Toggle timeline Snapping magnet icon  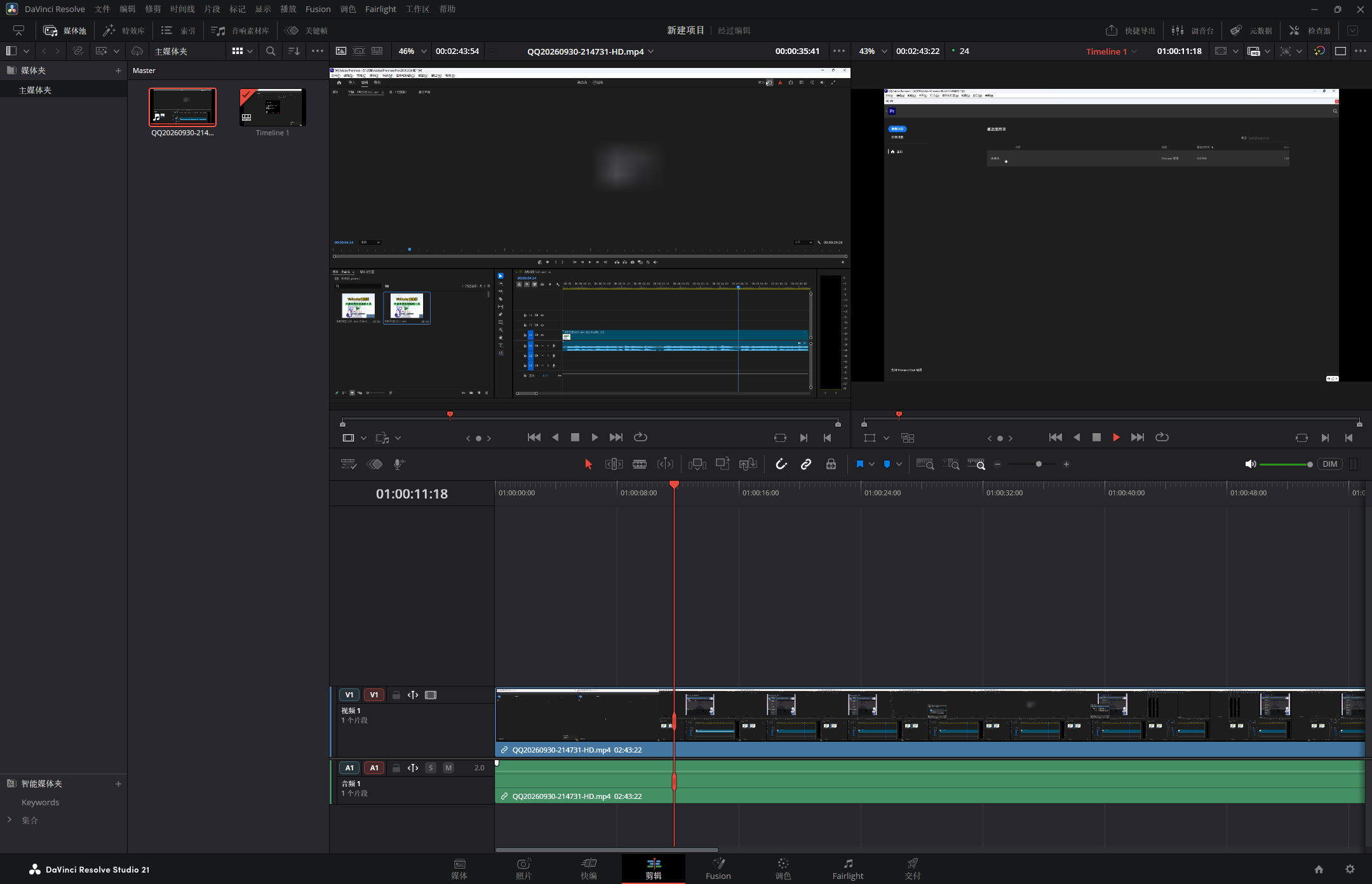781,464
